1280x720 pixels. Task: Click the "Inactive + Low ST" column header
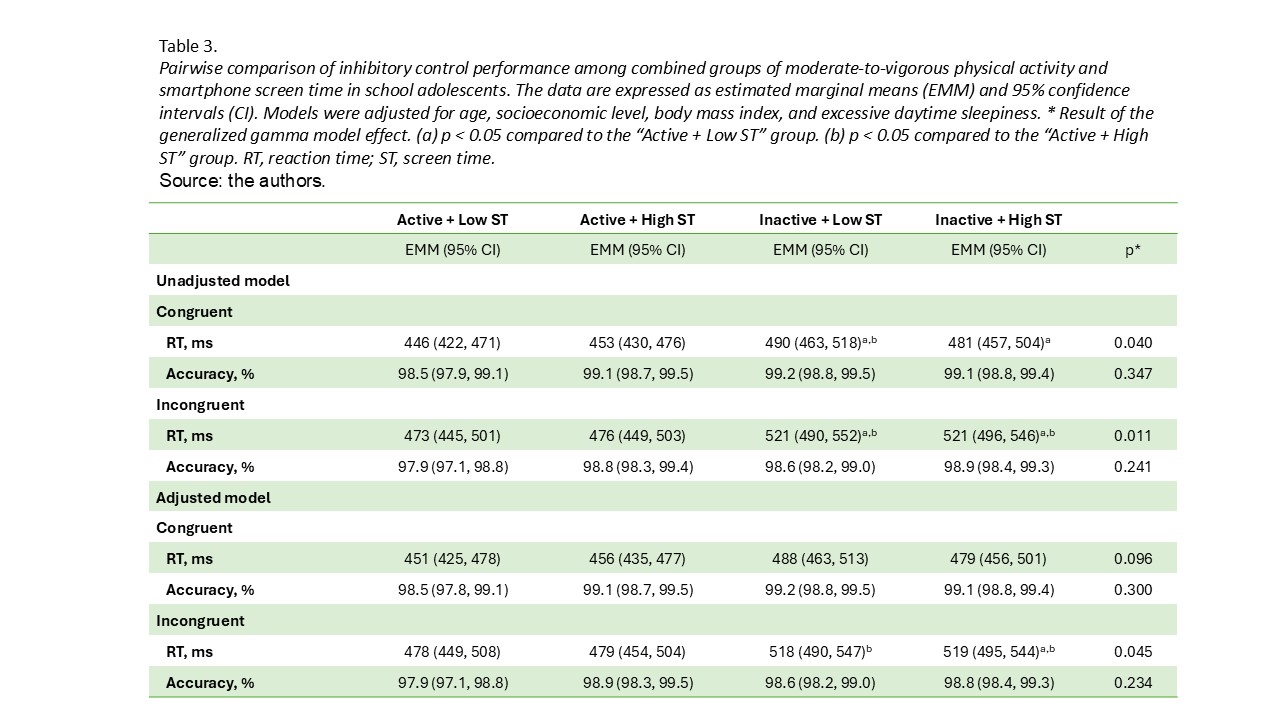(x=820, y=220)
